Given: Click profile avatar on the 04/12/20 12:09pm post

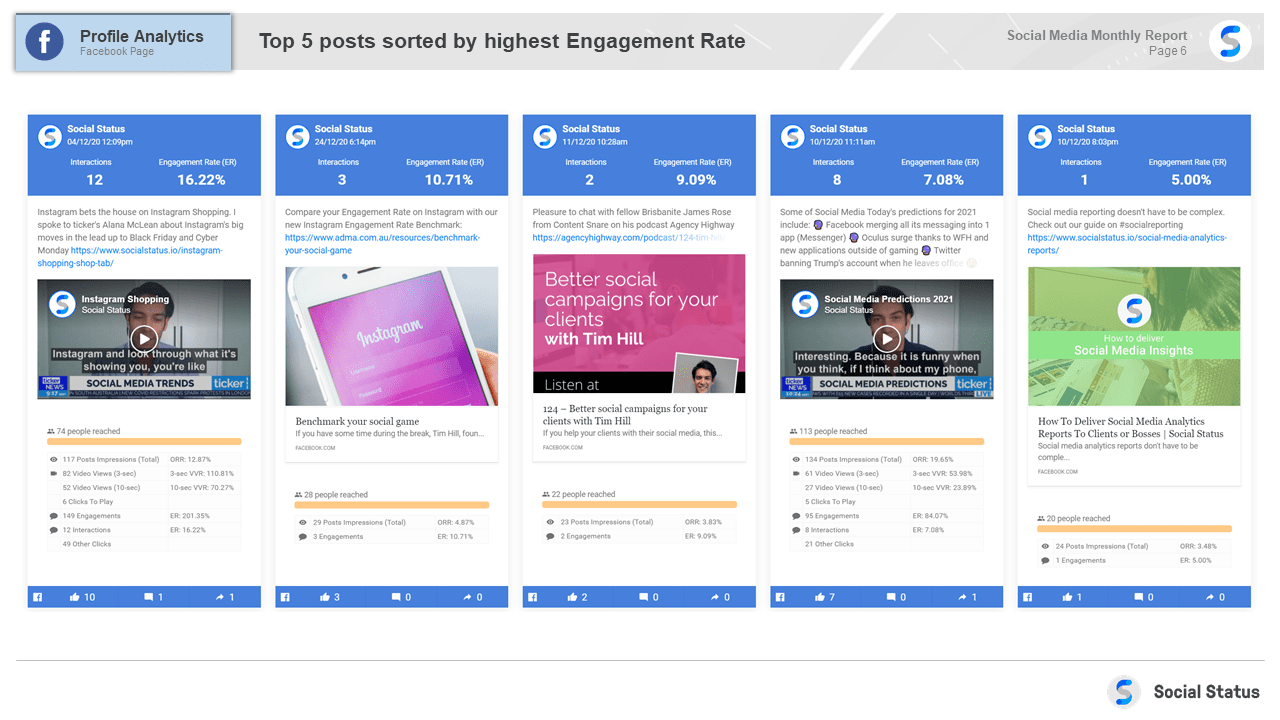Looking at the screenshot, I should [50, 137].
